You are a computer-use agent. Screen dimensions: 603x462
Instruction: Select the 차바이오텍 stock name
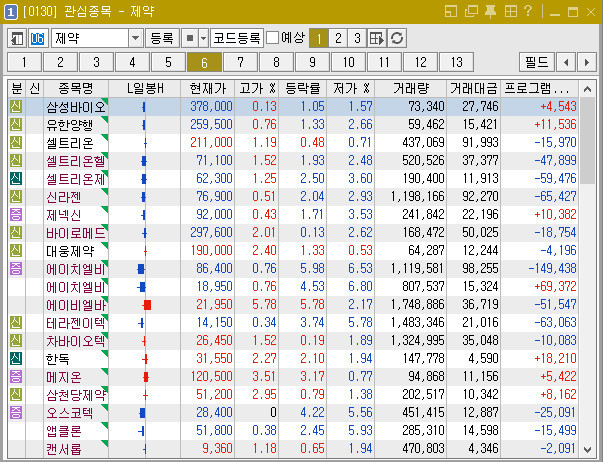click(x=75, y=341)
